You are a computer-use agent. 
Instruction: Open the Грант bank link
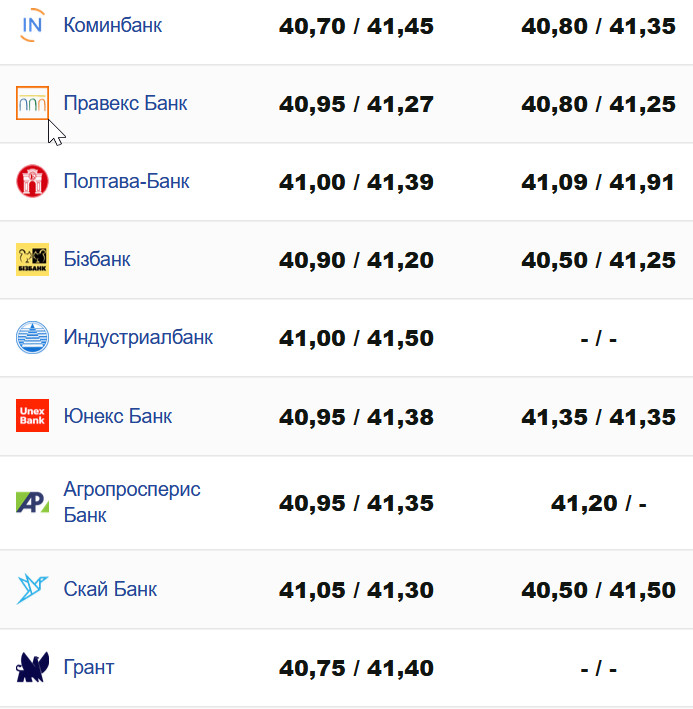pyautogui.click(x=89, y=667)
